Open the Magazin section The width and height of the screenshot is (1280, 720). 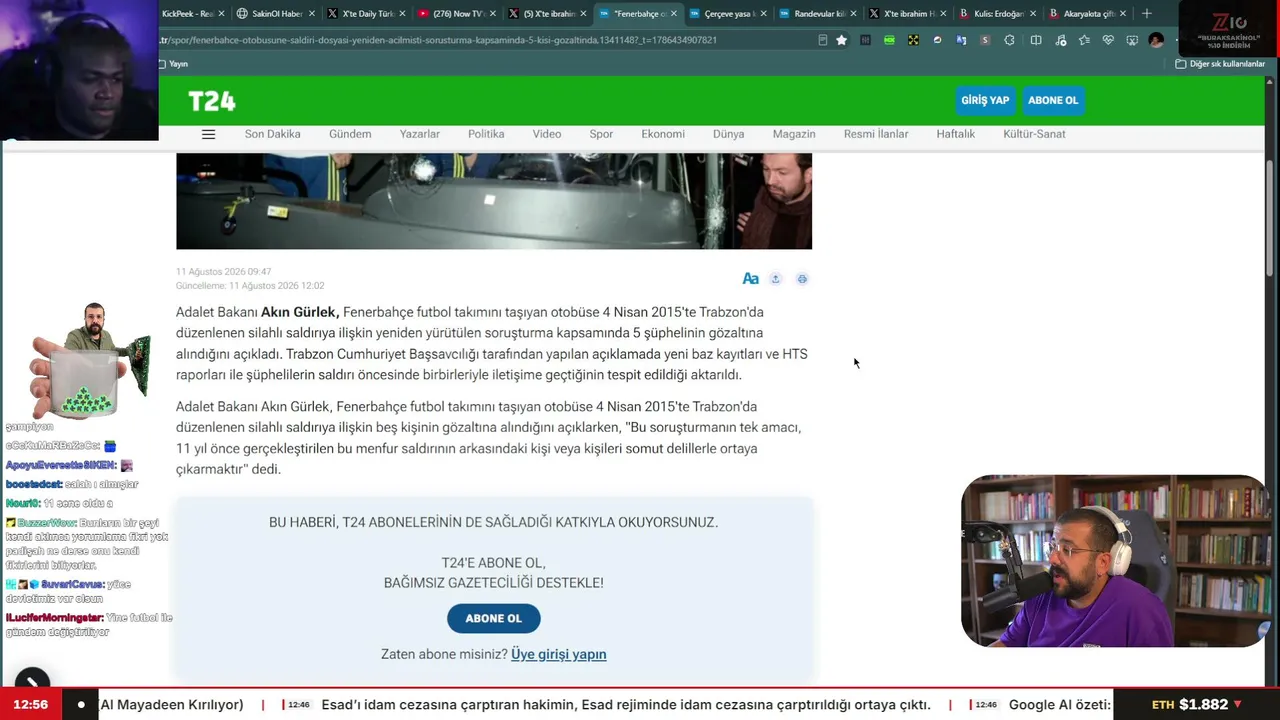coord(794,134)
